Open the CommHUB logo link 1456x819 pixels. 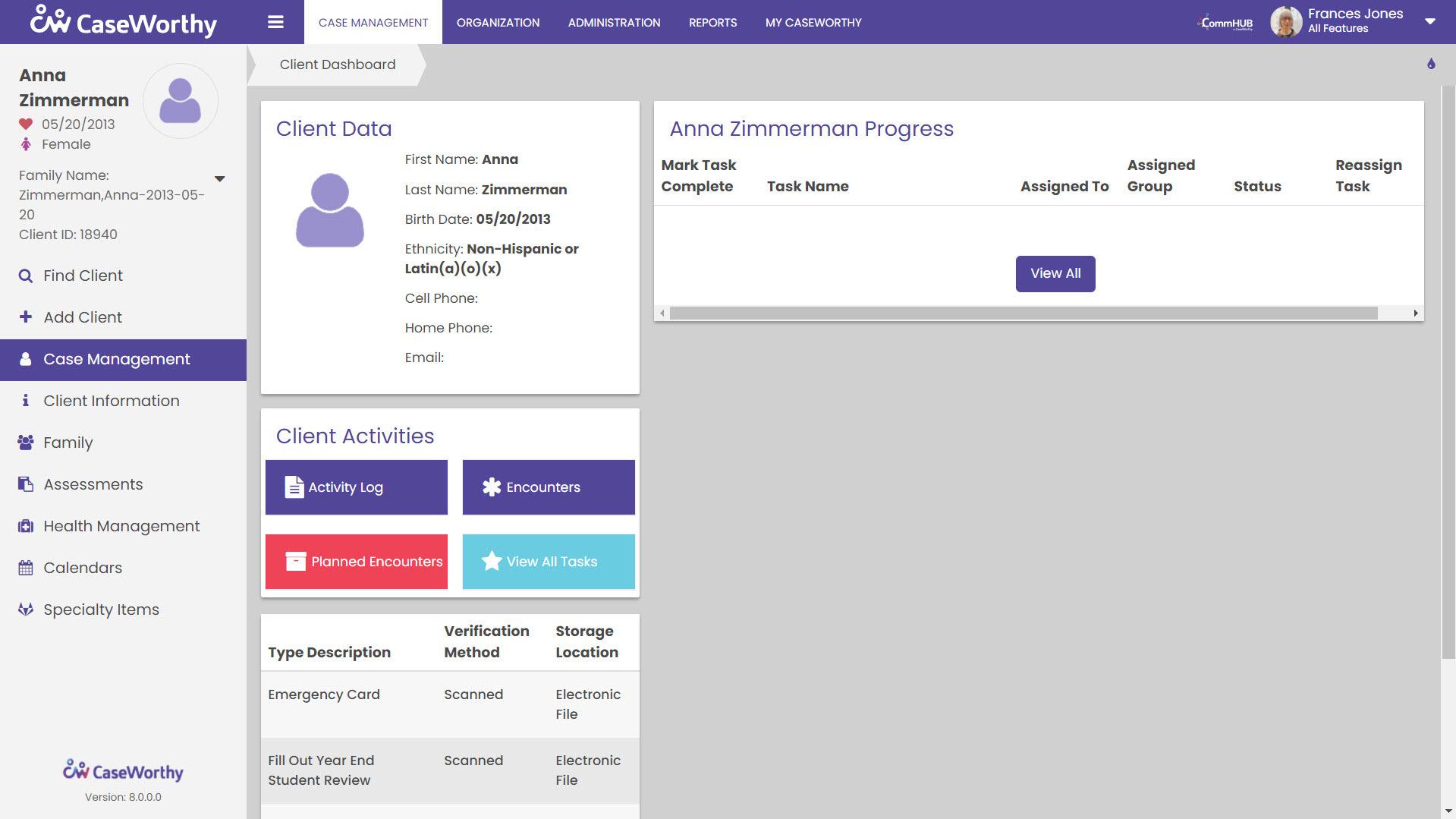coord(1224,22)
